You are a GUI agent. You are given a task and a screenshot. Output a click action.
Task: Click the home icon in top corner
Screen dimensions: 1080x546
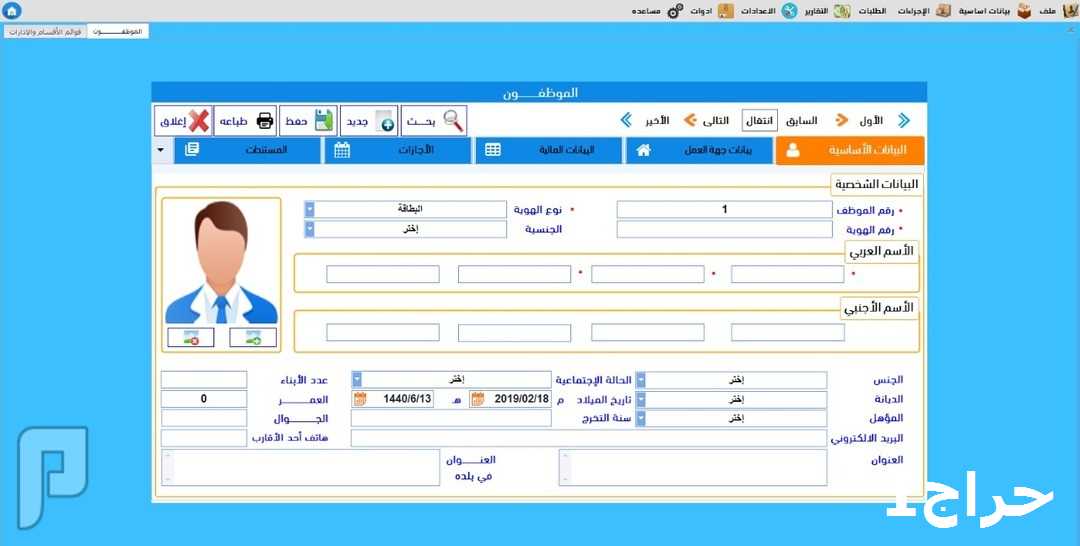click(x=12, y=11)
